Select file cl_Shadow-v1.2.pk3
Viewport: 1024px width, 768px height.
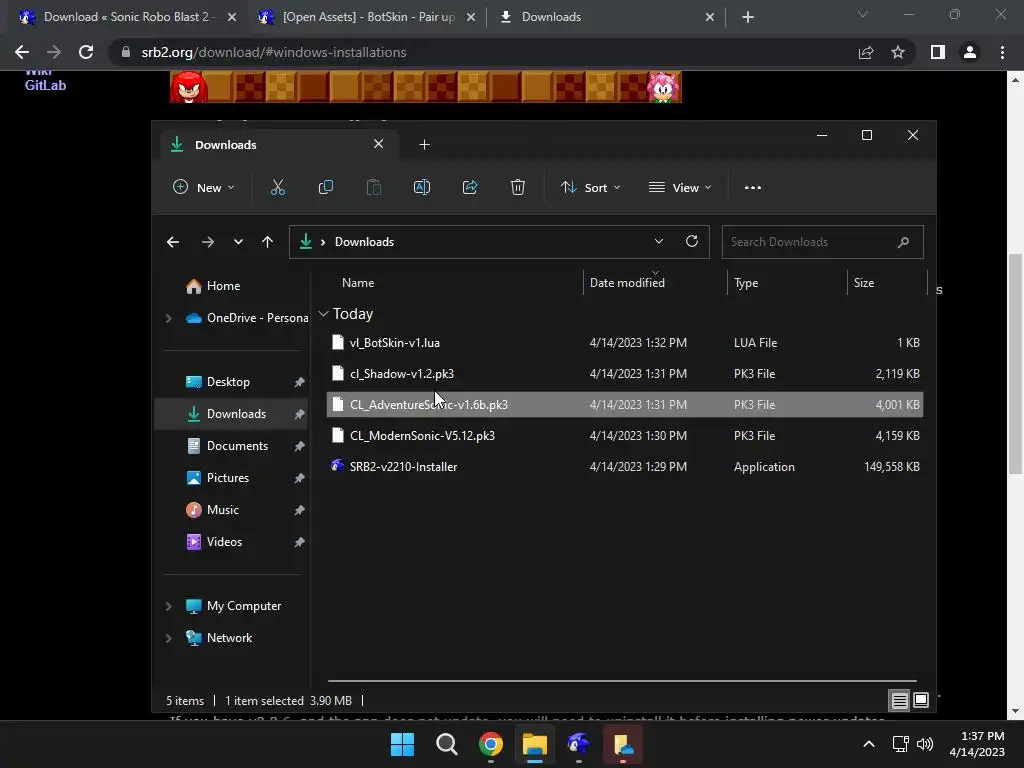pos(624,374)
